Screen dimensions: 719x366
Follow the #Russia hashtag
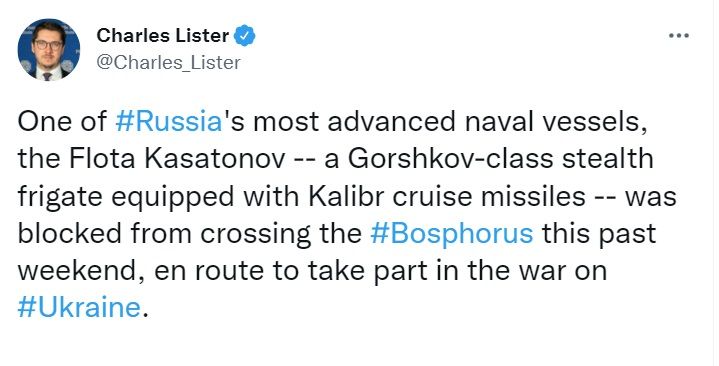[x=169, y=122]
